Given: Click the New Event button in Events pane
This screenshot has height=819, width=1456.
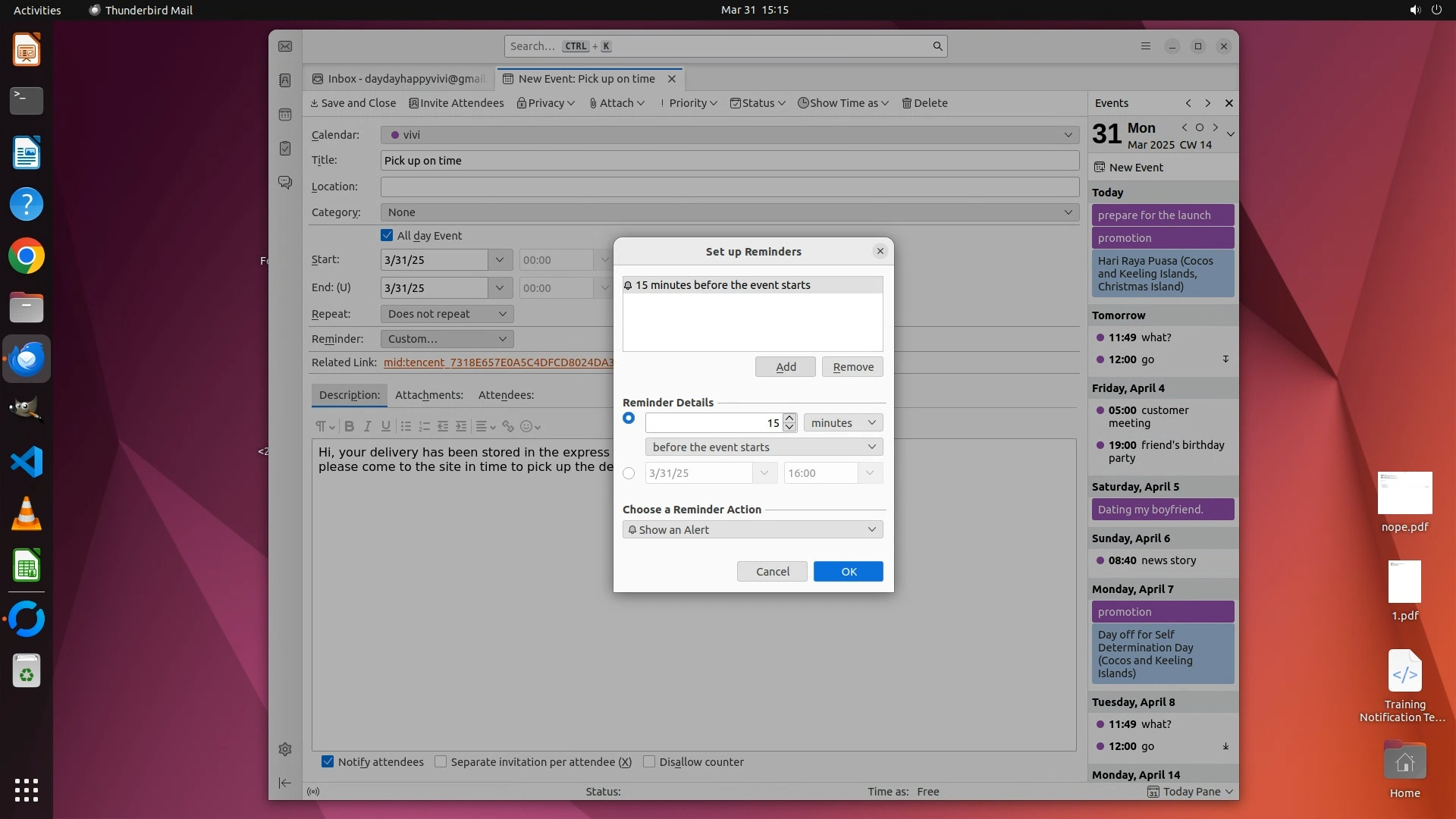Looking at the screenshot, I should [1129, 168].
